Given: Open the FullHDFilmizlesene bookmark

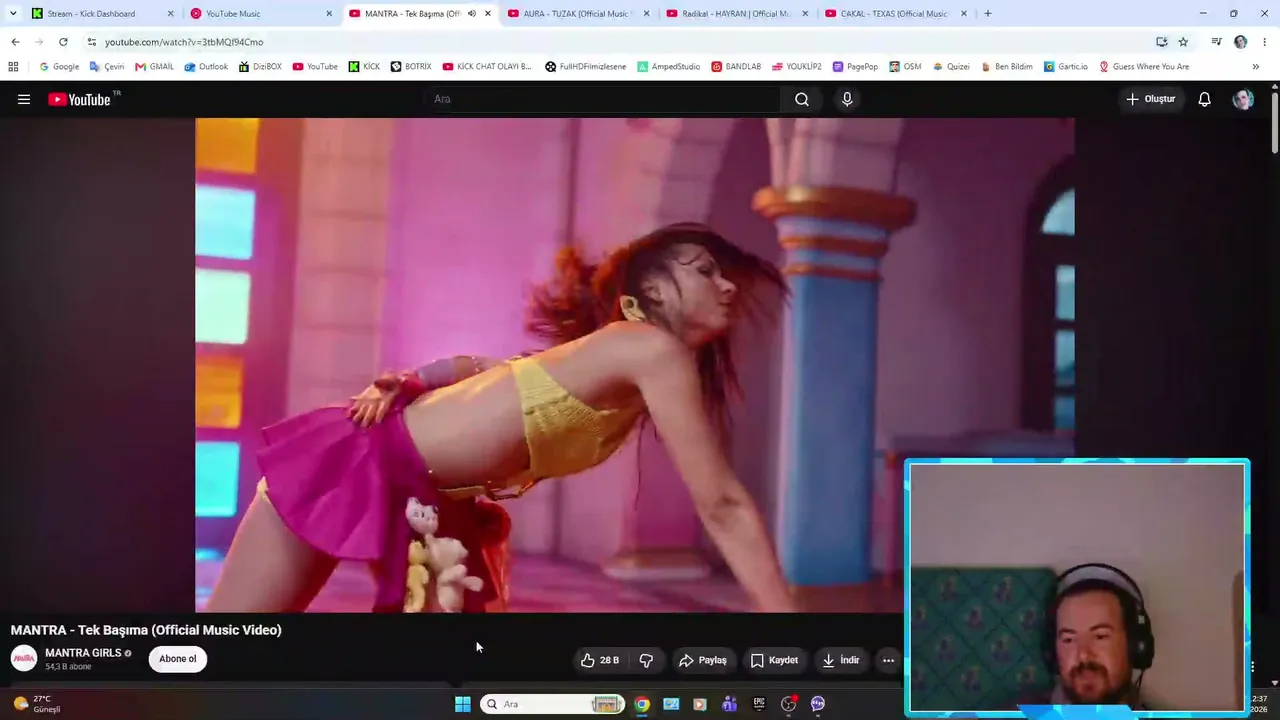Looking at the screenshot, I should pyautogui.click(x=586, y=67).
